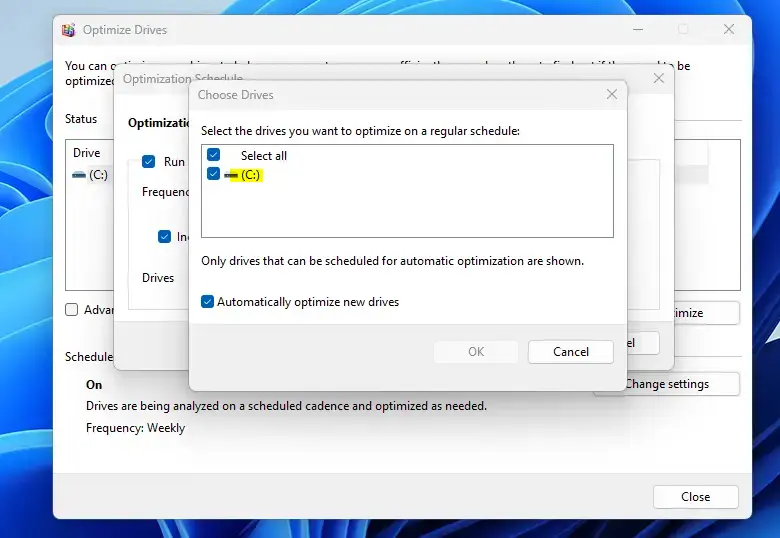This screenshot has height=538, width=780.
Task: Toggle the checkbox below Frequency in Optimization Schedule
Action: (164, 237)
